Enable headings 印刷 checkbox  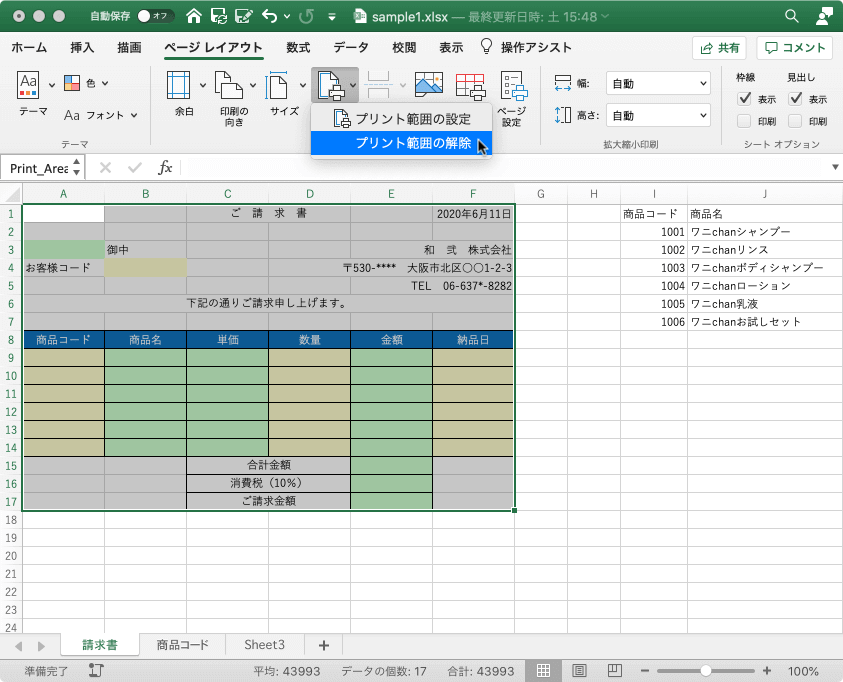tap(795, 121)
